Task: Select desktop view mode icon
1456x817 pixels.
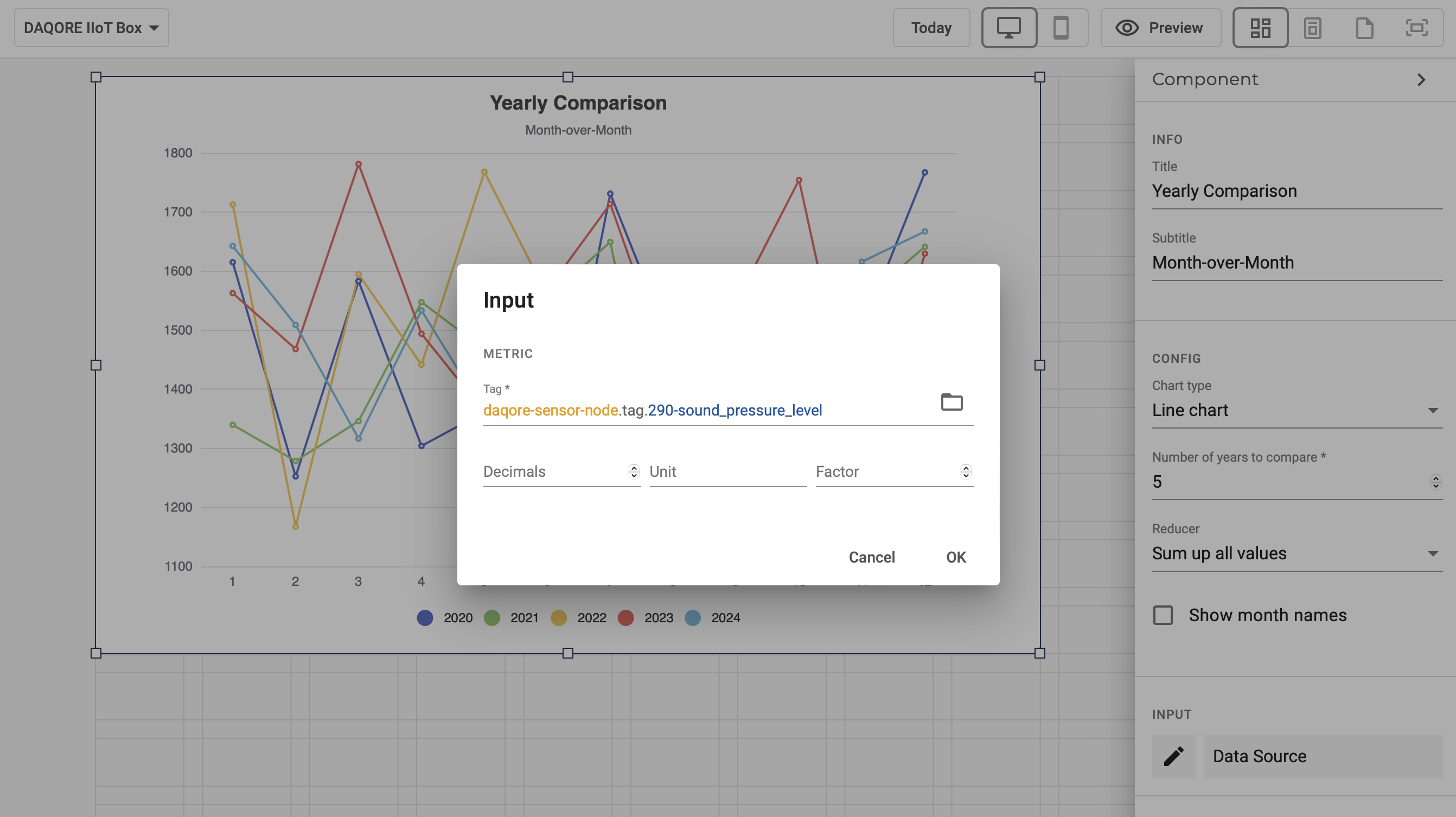Action: (x=1009, y=28)
